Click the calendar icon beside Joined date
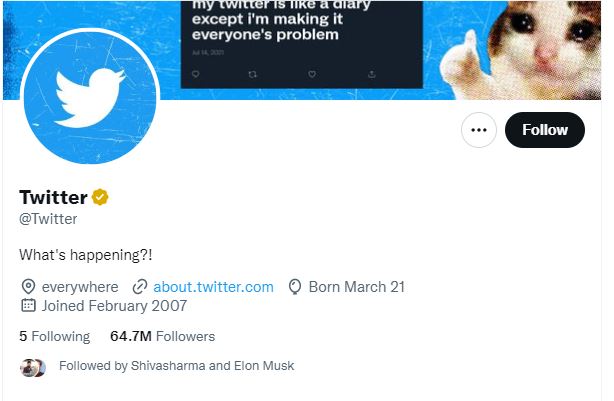614x401 pixels. 28,306
